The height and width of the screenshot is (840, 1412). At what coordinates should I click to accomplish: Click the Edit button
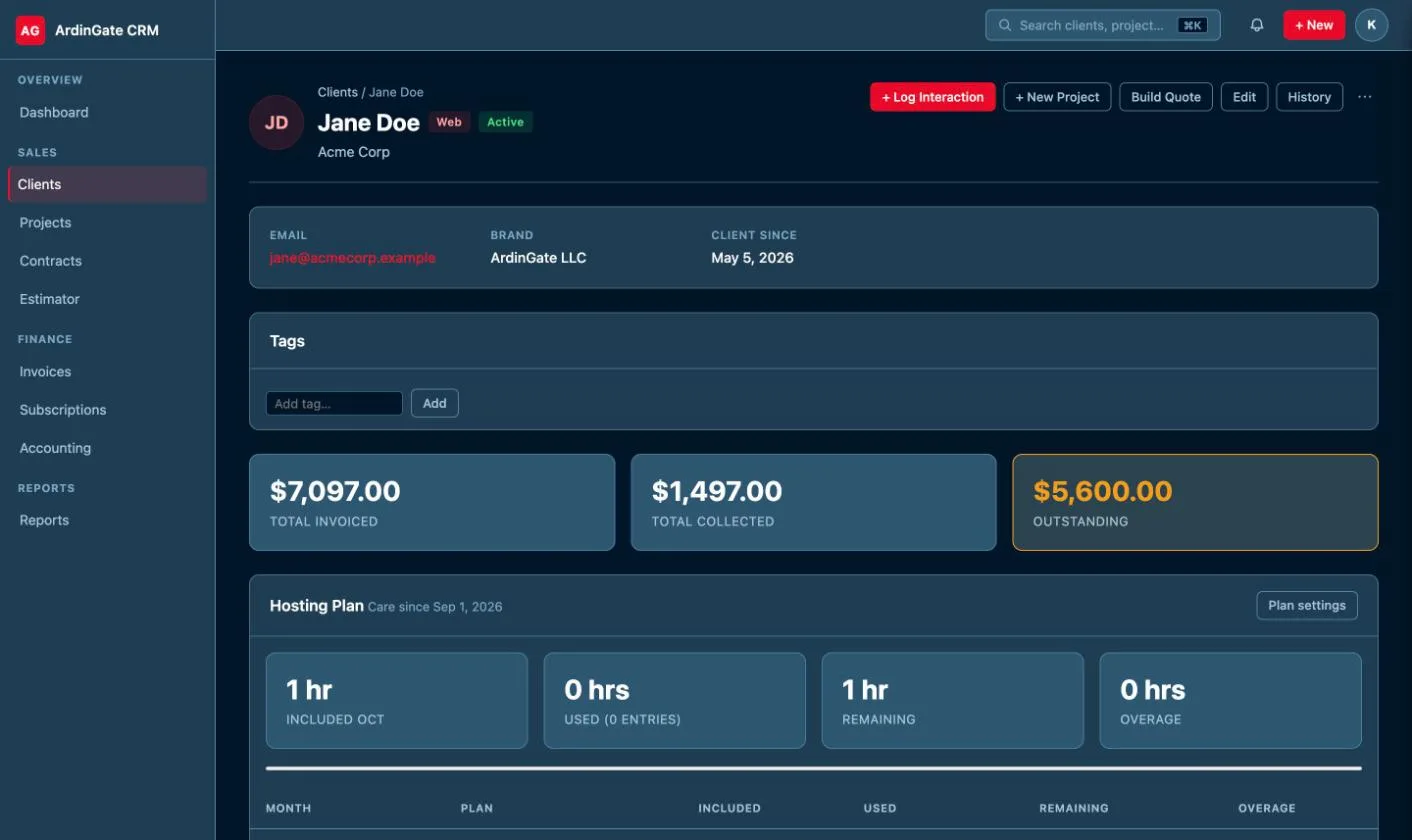[1244, 97]
